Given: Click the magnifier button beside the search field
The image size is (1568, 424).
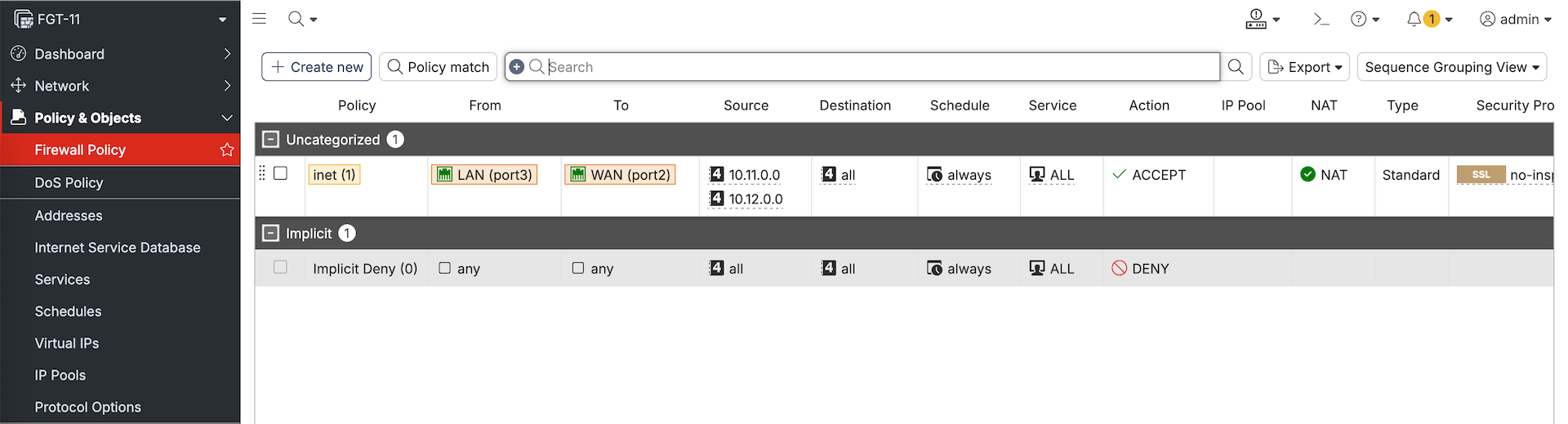Looking at the screenshot, I should click(x=1236, y=67).
